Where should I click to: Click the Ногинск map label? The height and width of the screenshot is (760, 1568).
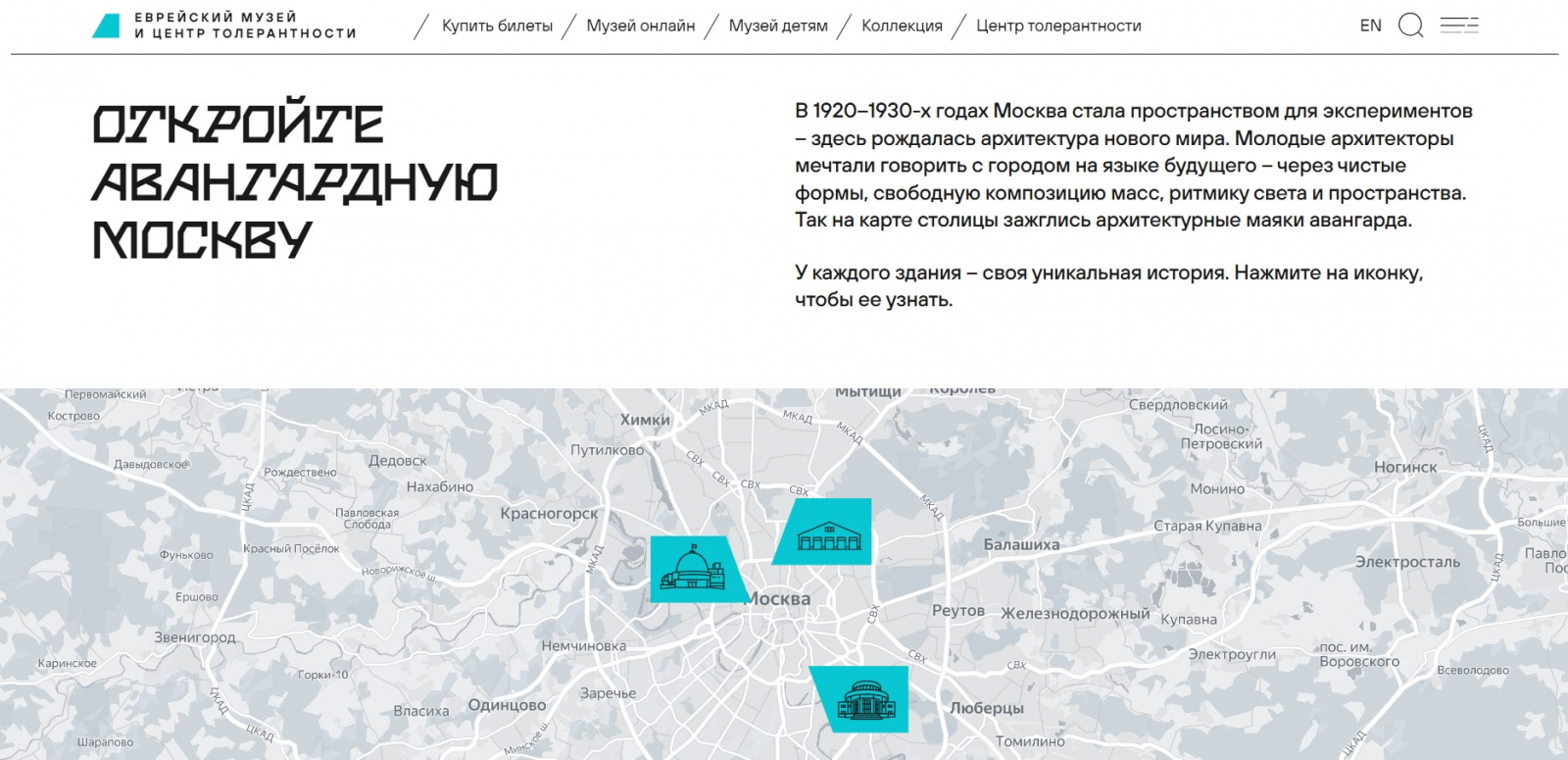click(x=1405, y=467)
